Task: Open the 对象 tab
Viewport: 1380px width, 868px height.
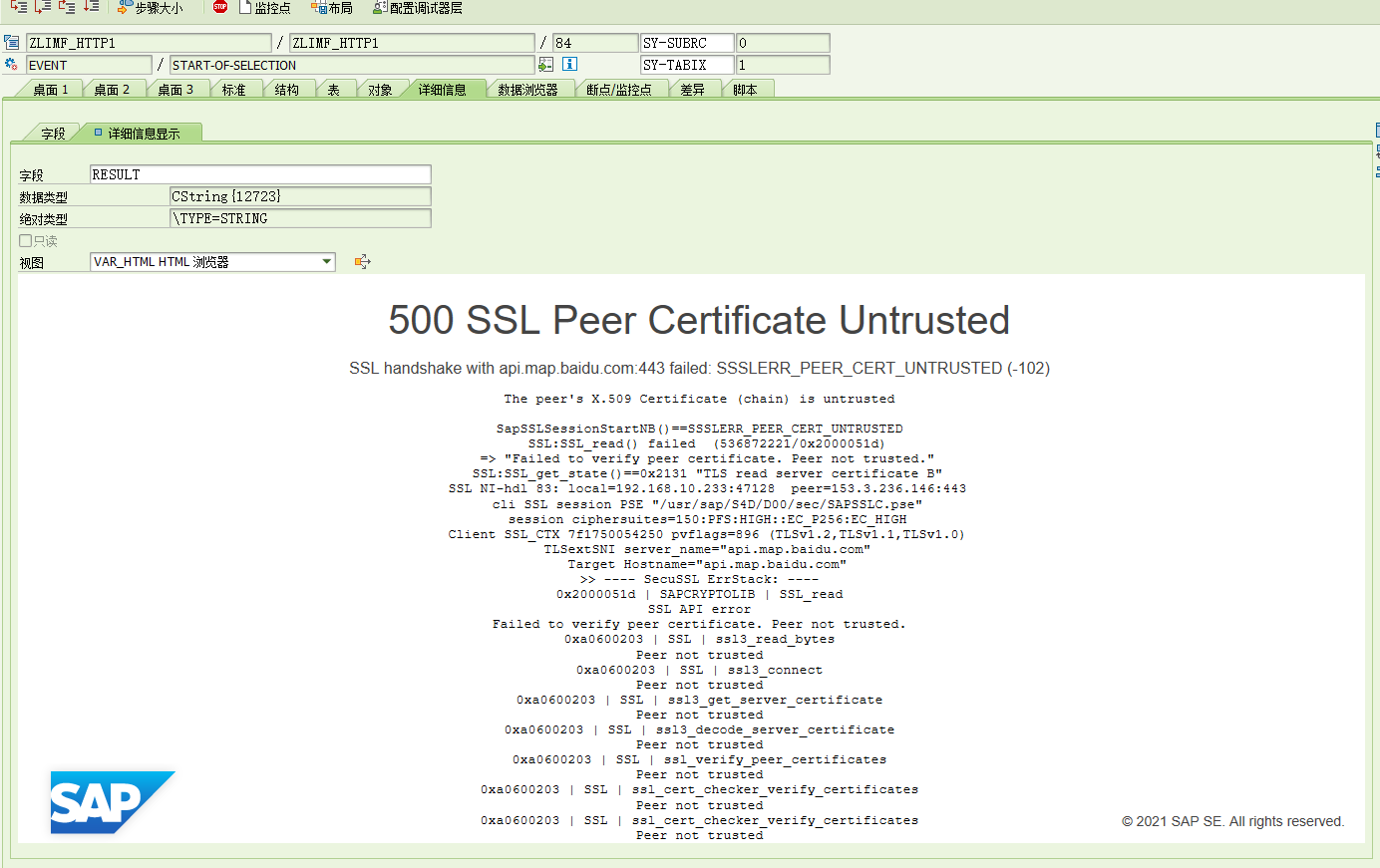Action: tap(380, 90)
